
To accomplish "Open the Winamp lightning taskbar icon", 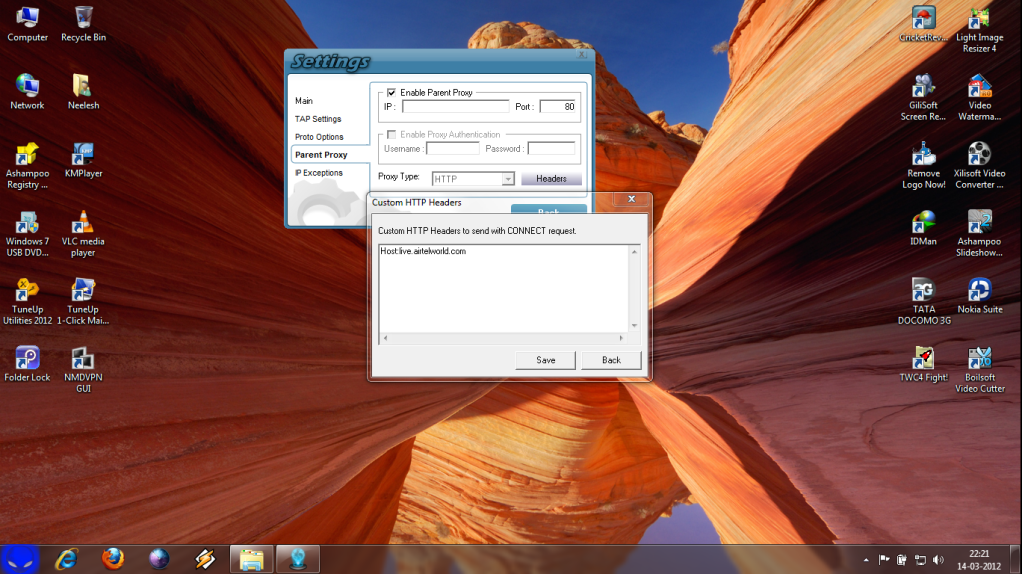I will click(205, 559).
